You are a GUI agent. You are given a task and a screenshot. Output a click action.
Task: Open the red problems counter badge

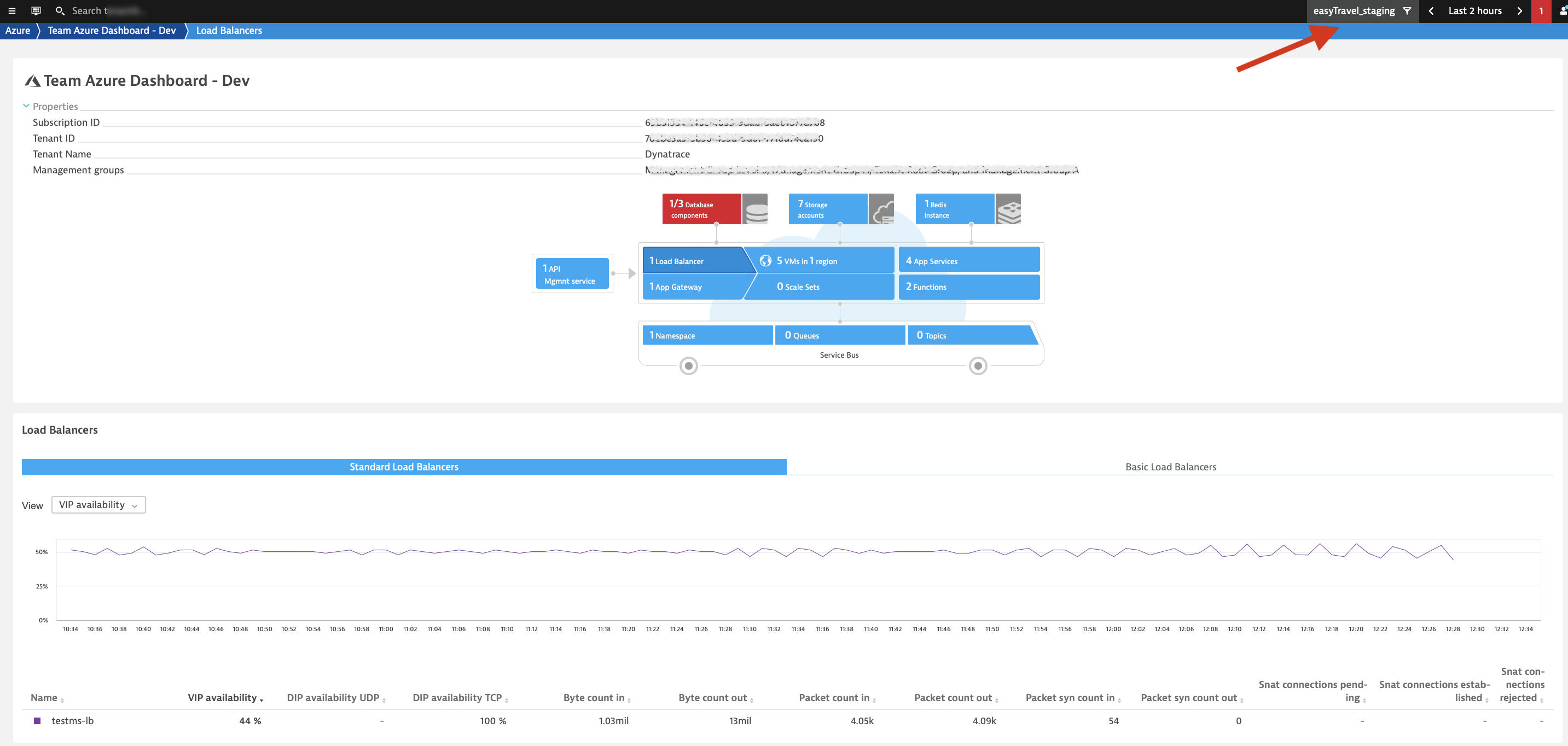point(1541,11)
